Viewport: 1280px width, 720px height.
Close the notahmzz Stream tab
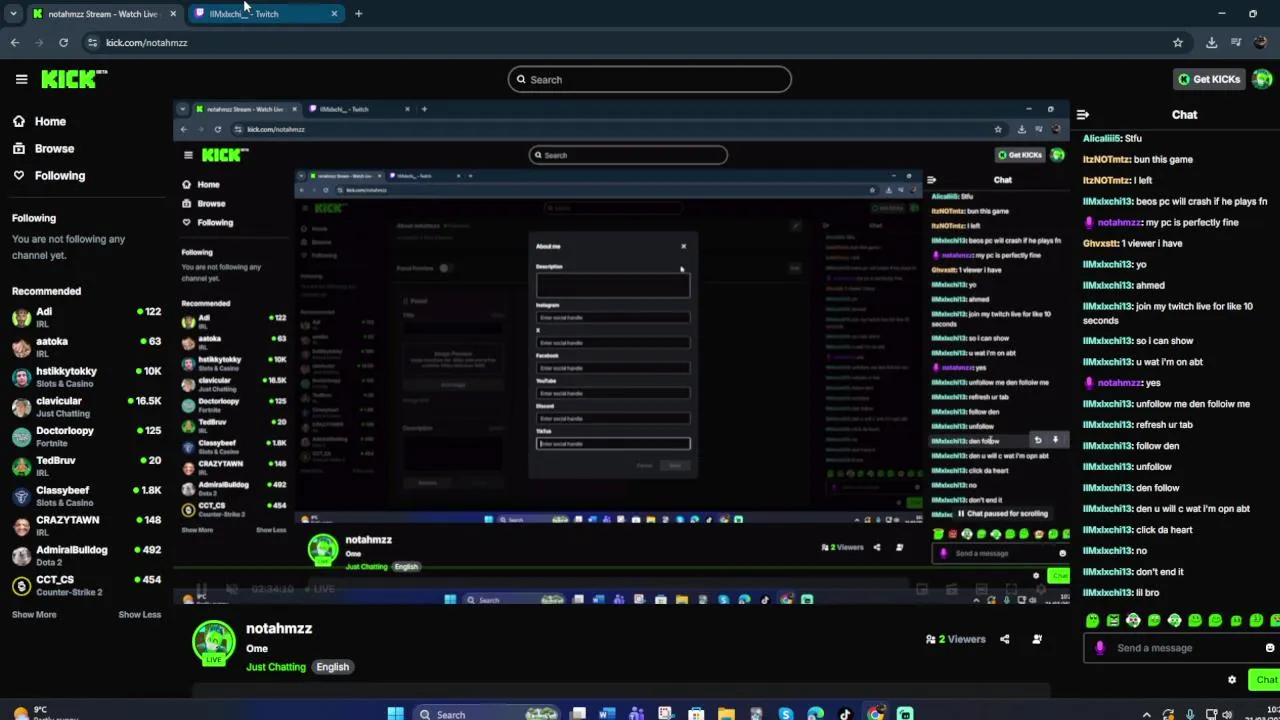172,14
